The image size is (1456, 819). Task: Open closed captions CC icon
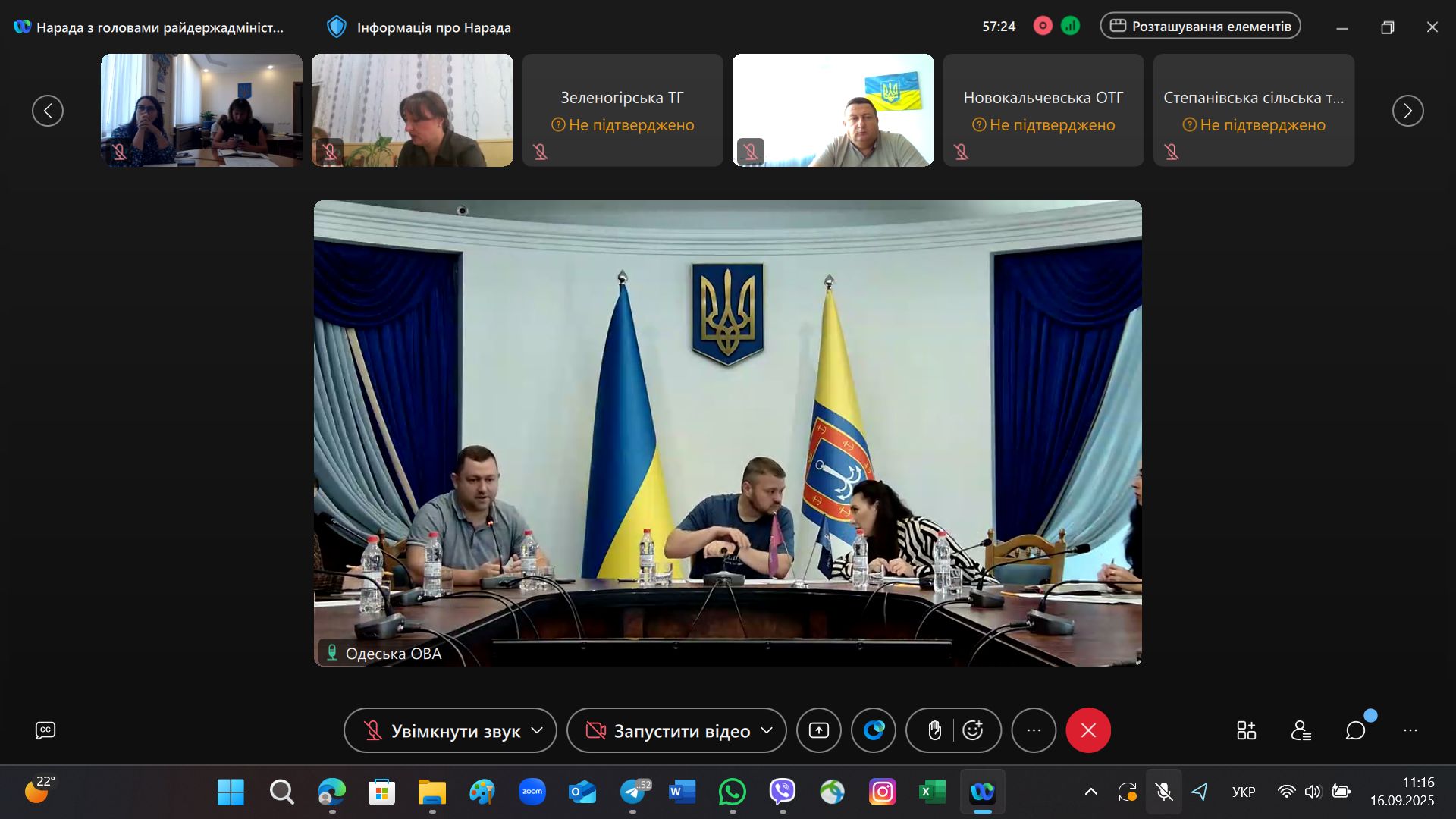click(45, 730)
